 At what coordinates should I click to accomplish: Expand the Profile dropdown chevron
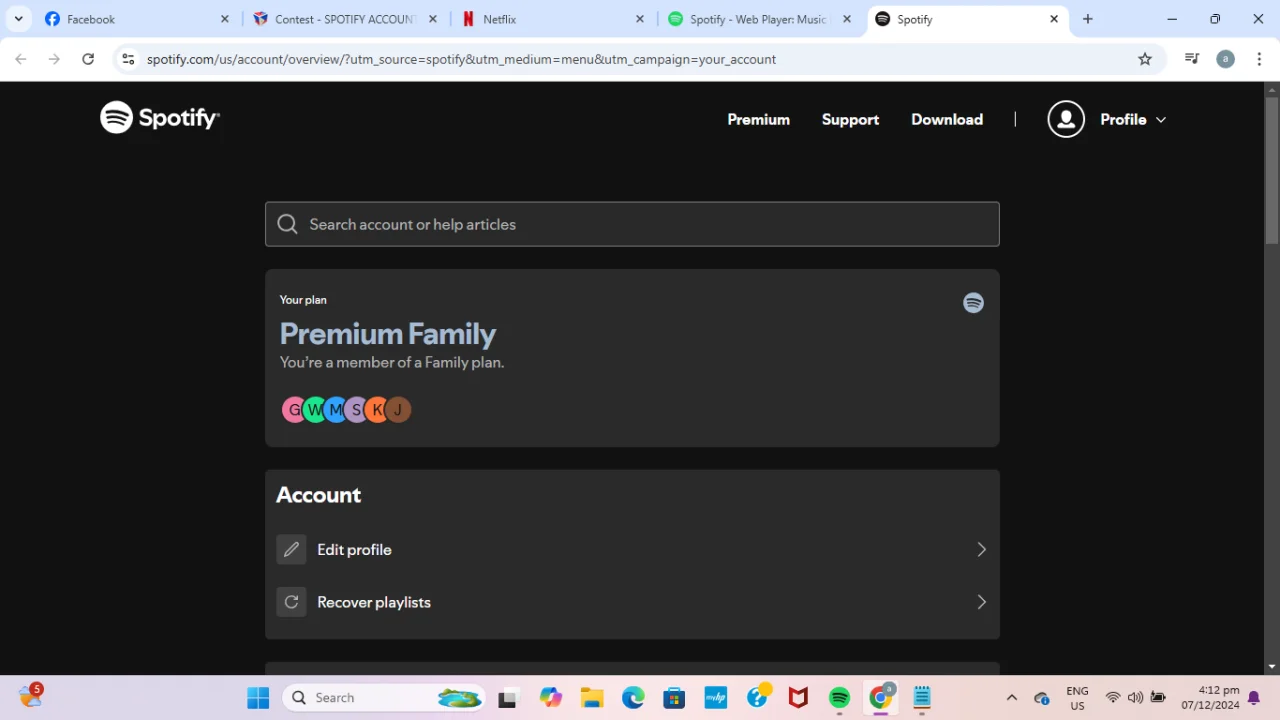point(1161,119)
